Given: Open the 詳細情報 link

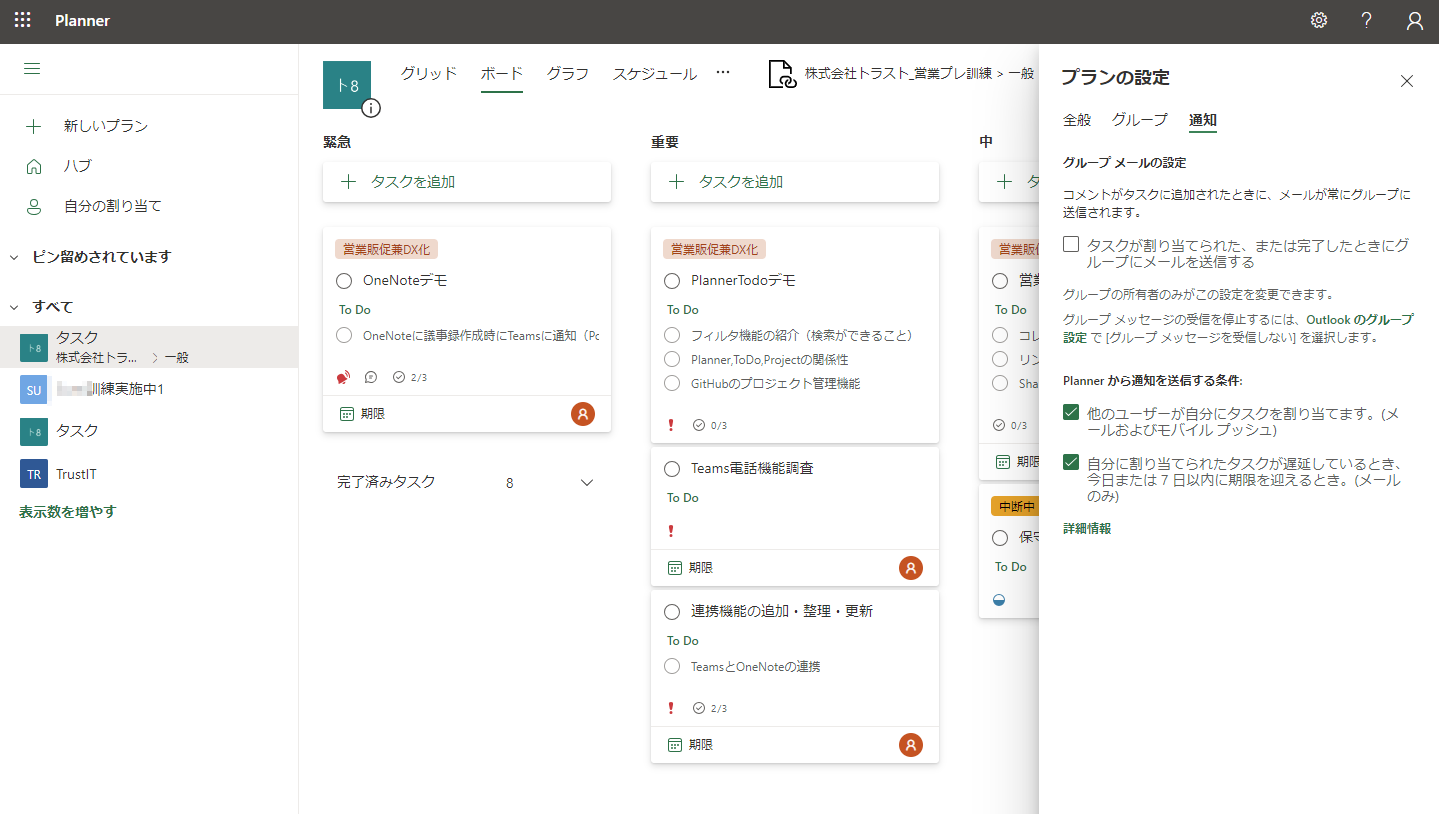Looking at the screenshot, I should (x=1087, y=528).
